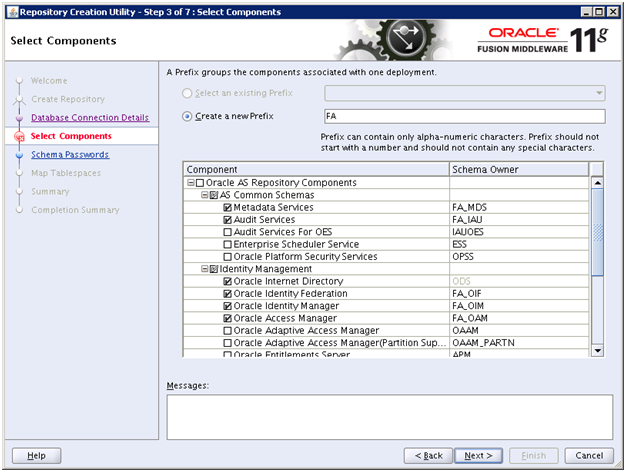This screenshot has height=472, width=626.
Task: Close the Repository Creation Utility window
Action: (x=613, y=12)
